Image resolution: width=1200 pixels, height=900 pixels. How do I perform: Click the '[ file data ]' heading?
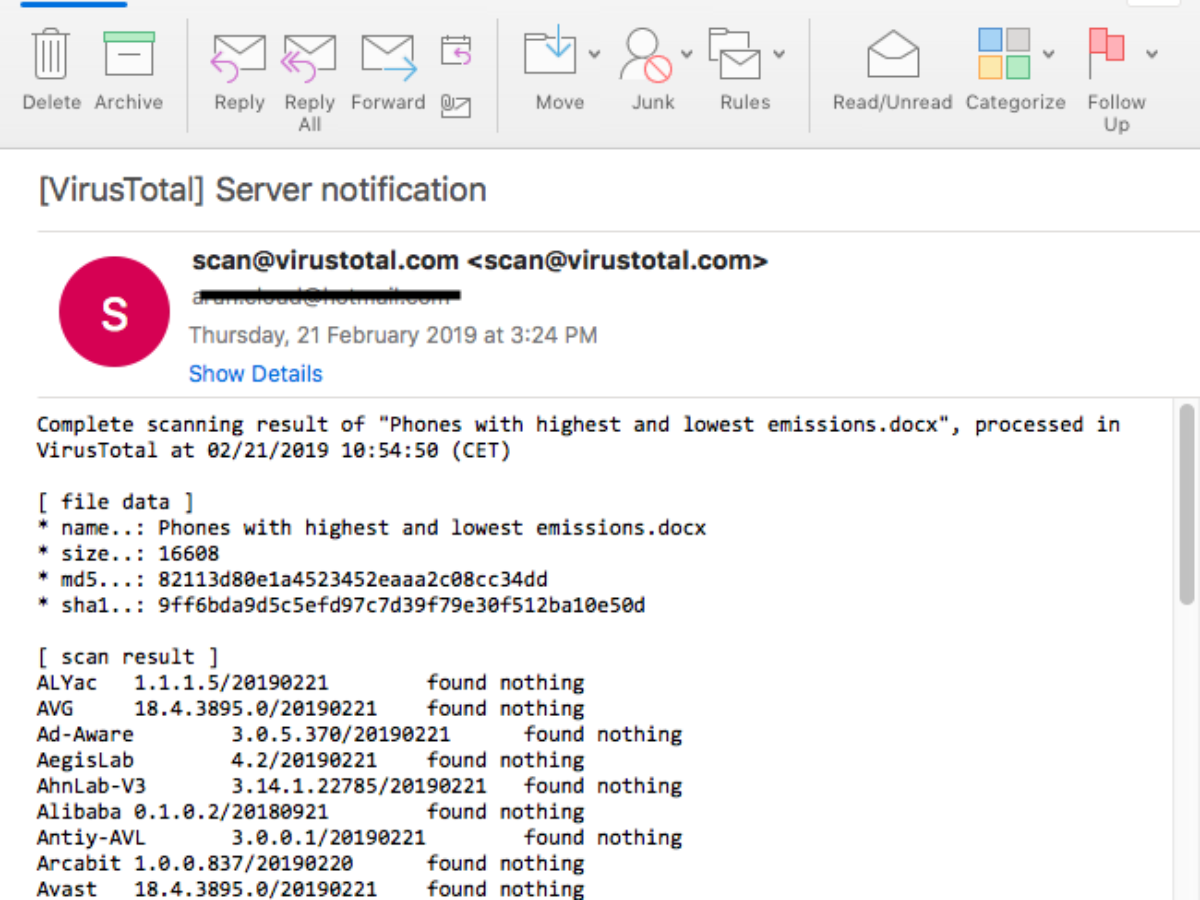point(116,502)
